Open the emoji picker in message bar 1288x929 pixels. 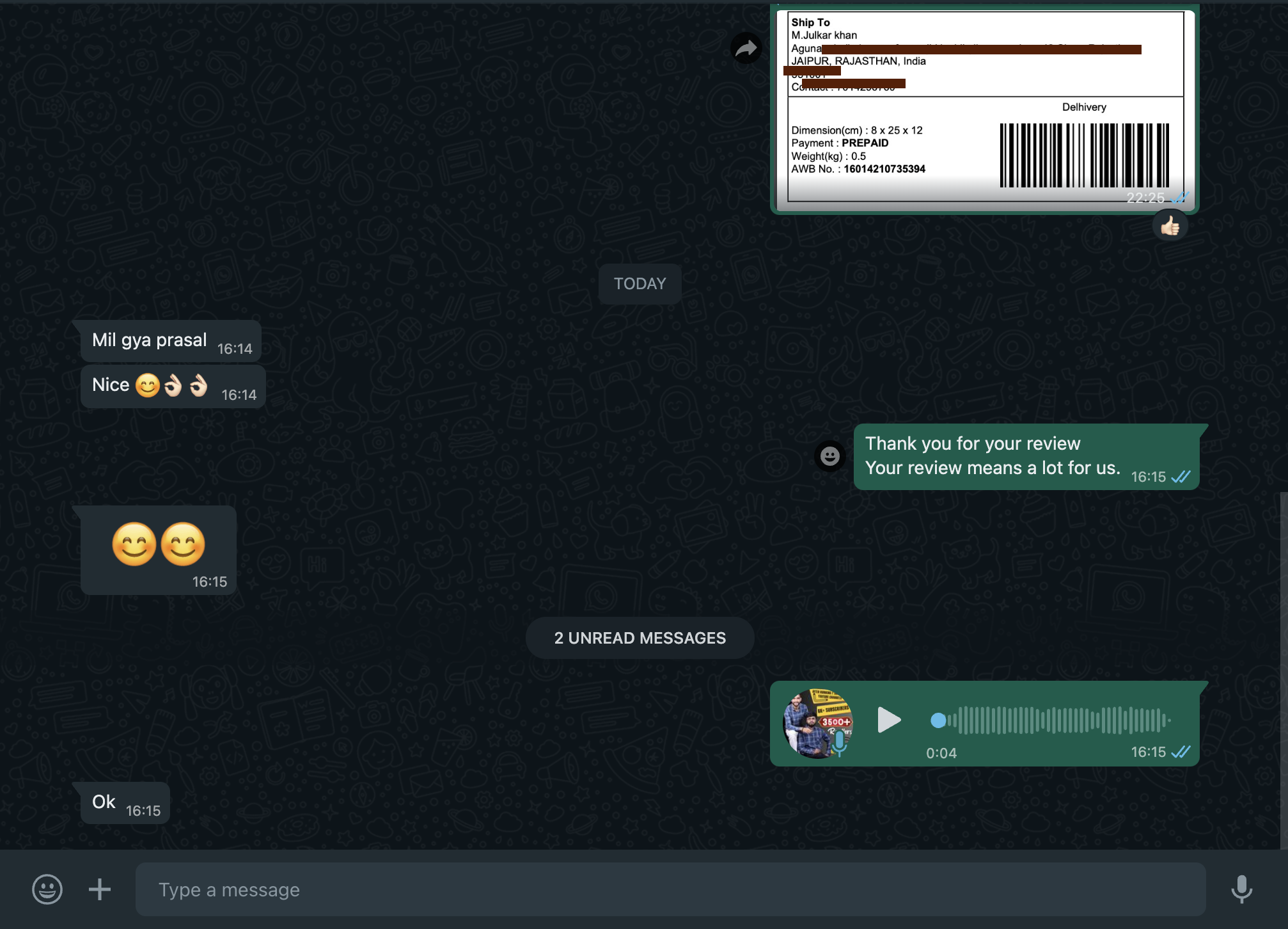(x=47, y=889)
